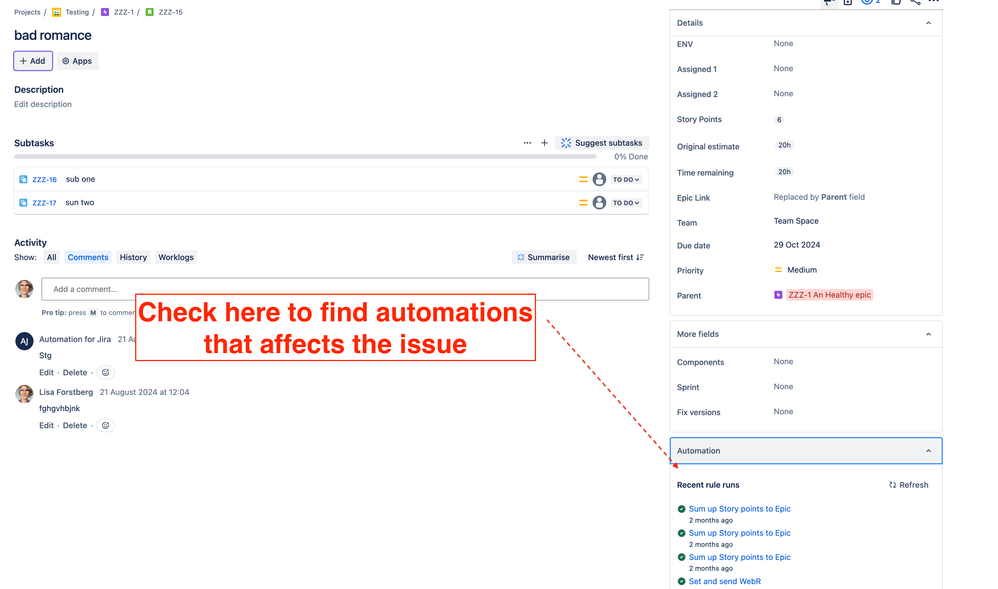
Task: Open first Sum up Story points to Epic run
Action: click(x=740, y=509)
